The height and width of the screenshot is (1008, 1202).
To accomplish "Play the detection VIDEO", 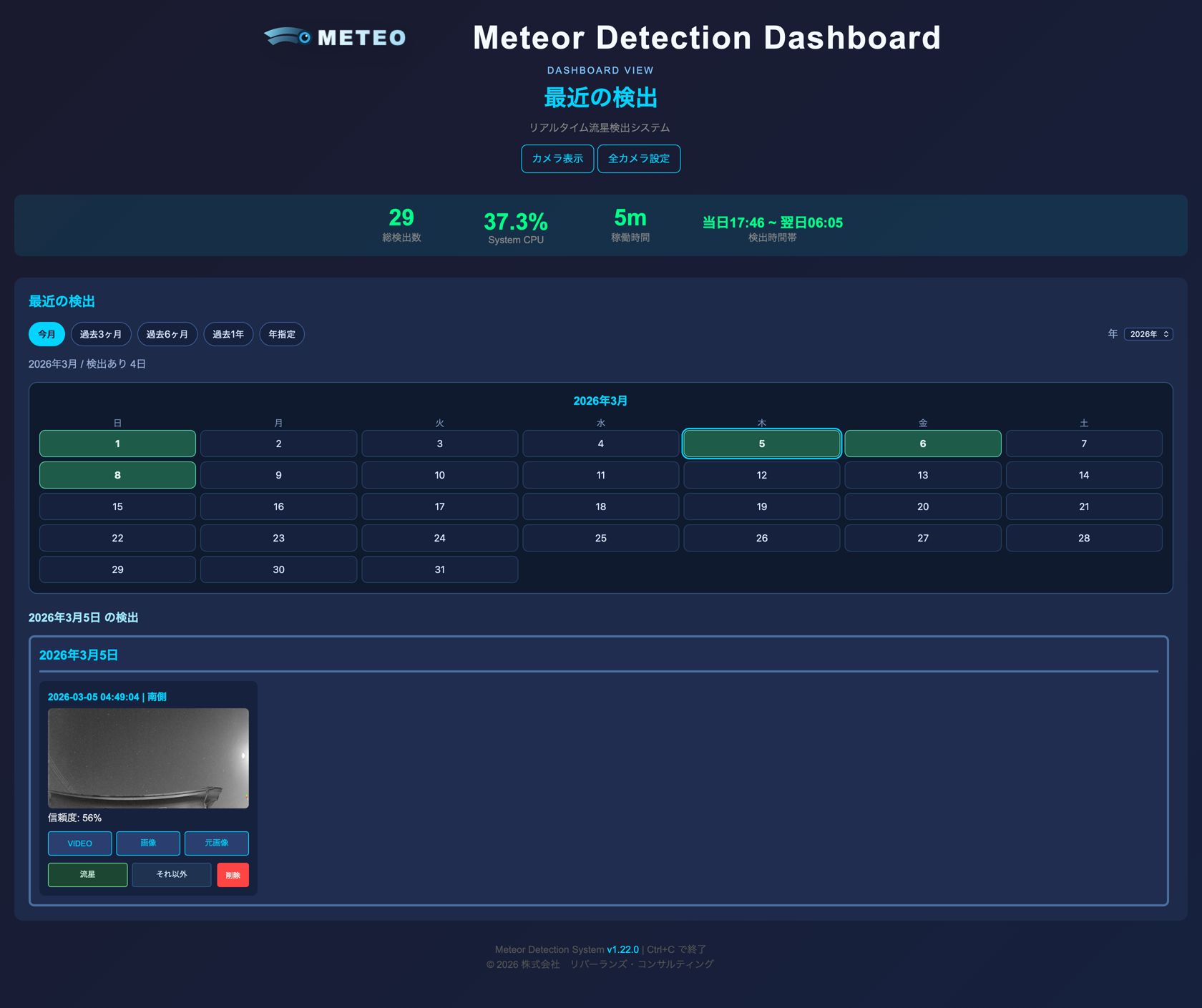I will pyautogui.click(x=79, y=843).
